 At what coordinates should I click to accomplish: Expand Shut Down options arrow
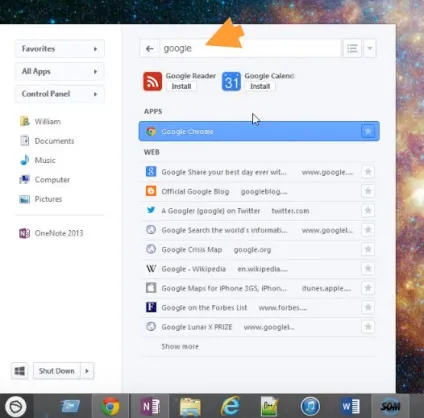pyautogui.click(x=87, y=371)
